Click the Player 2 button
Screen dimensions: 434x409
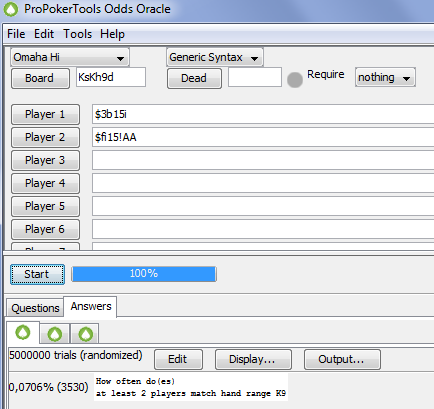(x=45, y=137)
